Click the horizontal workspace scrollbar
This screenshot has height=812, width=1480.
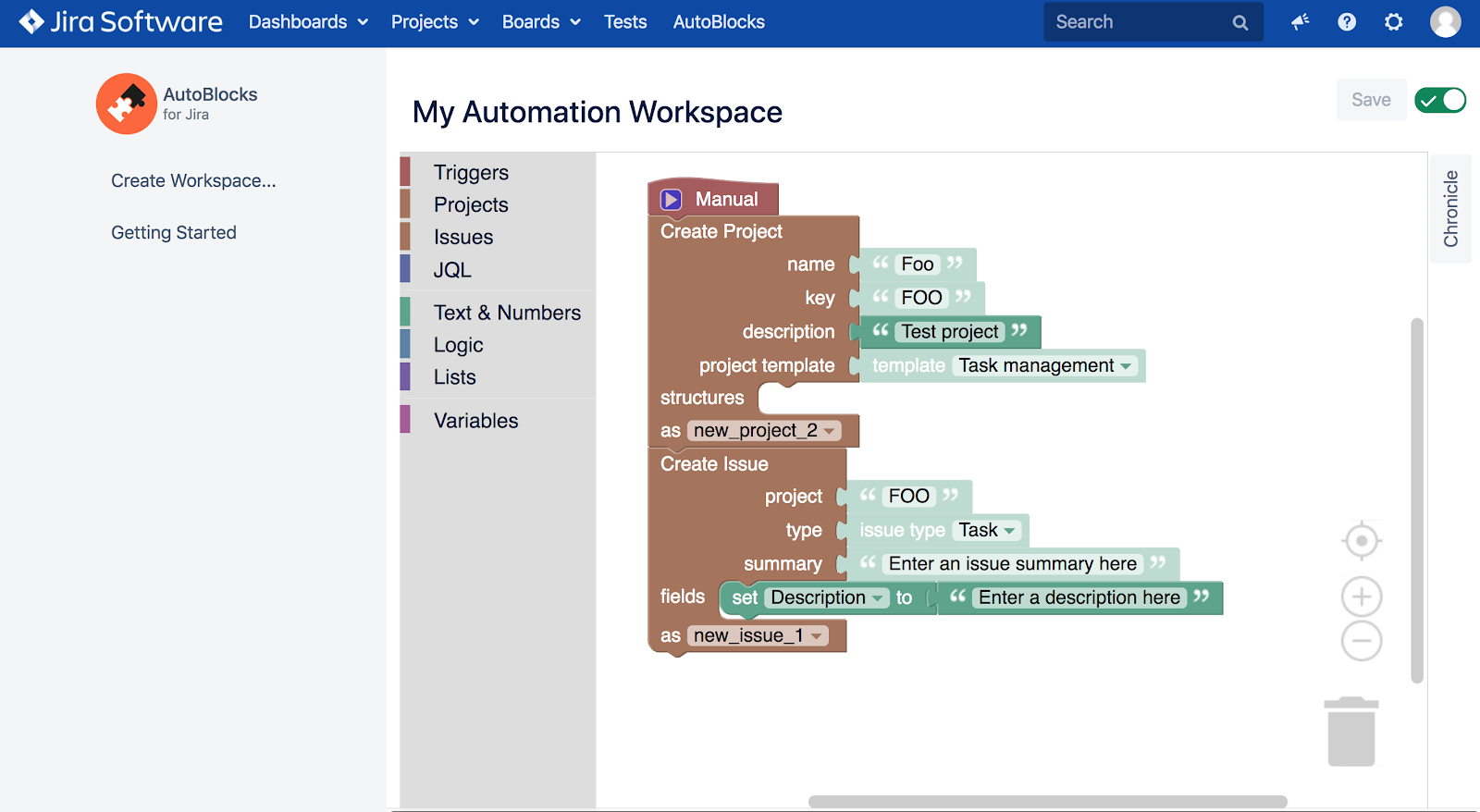1048,802
